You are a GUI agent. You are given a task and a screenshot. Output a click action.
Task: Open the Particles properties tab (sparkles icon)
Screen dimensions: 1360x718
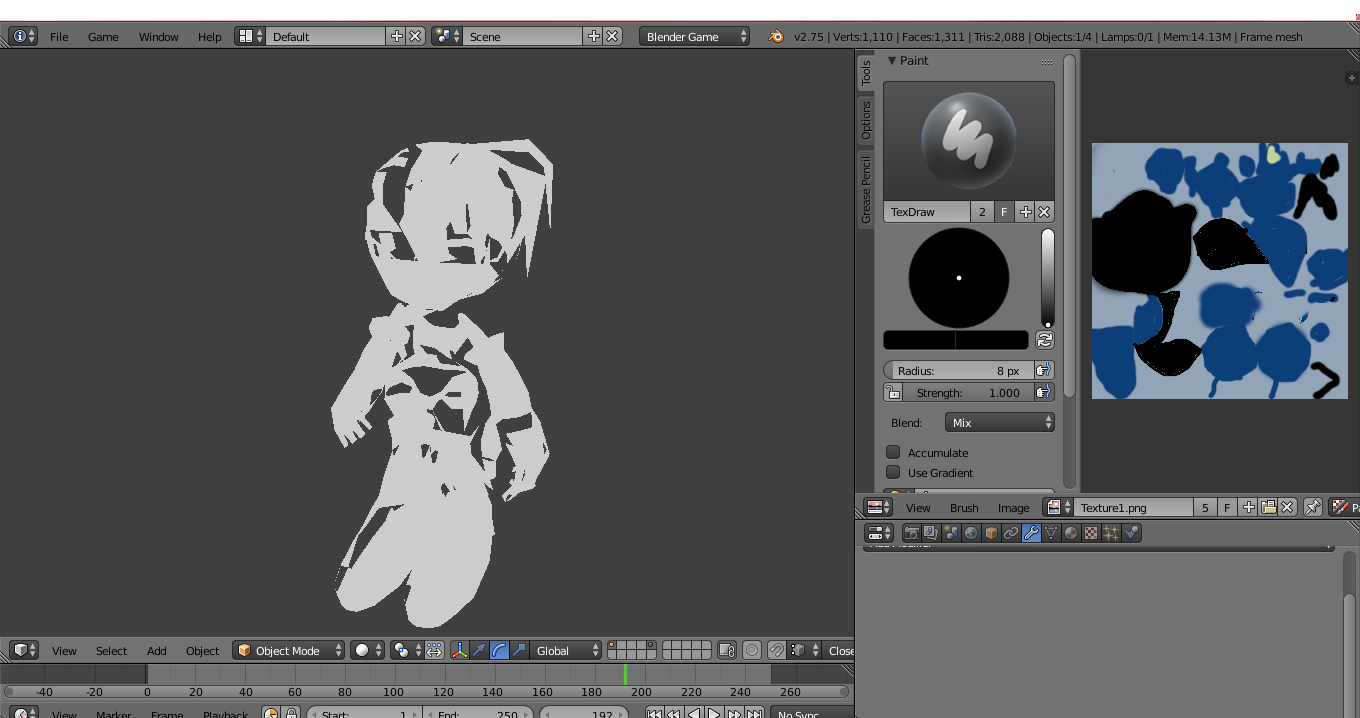pyautogui.click(x=1111, y=533)
